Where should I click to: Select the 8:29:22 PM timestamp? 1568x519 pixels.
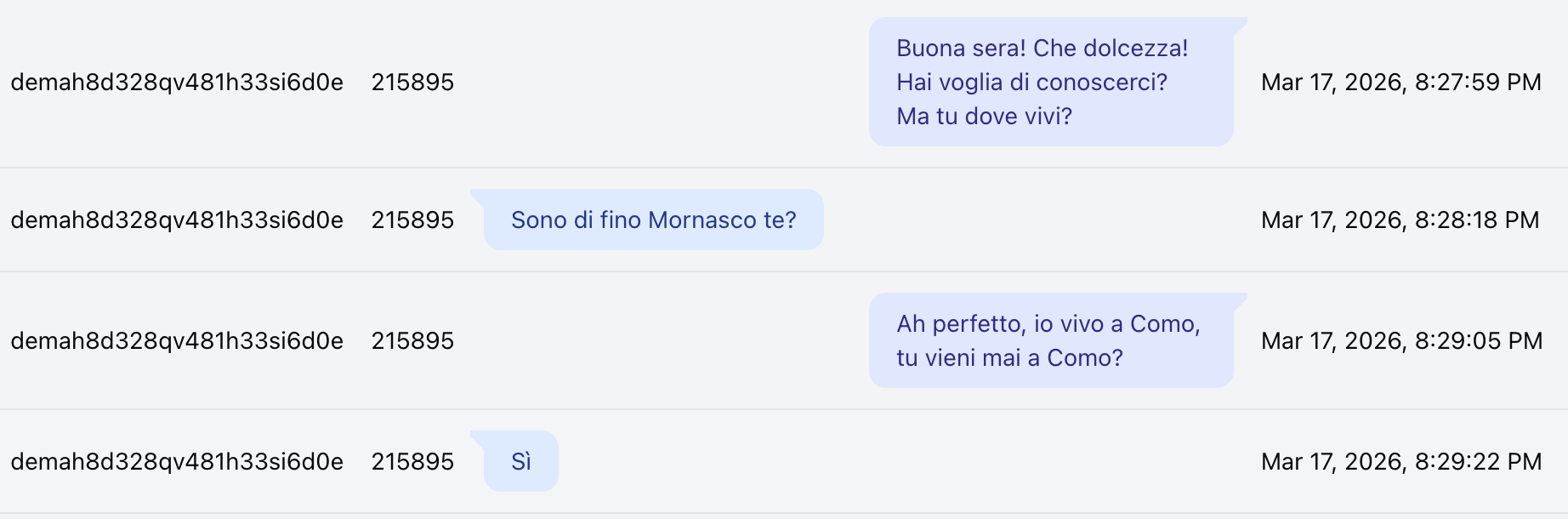pyautogui.click(x=1400, y=462)
